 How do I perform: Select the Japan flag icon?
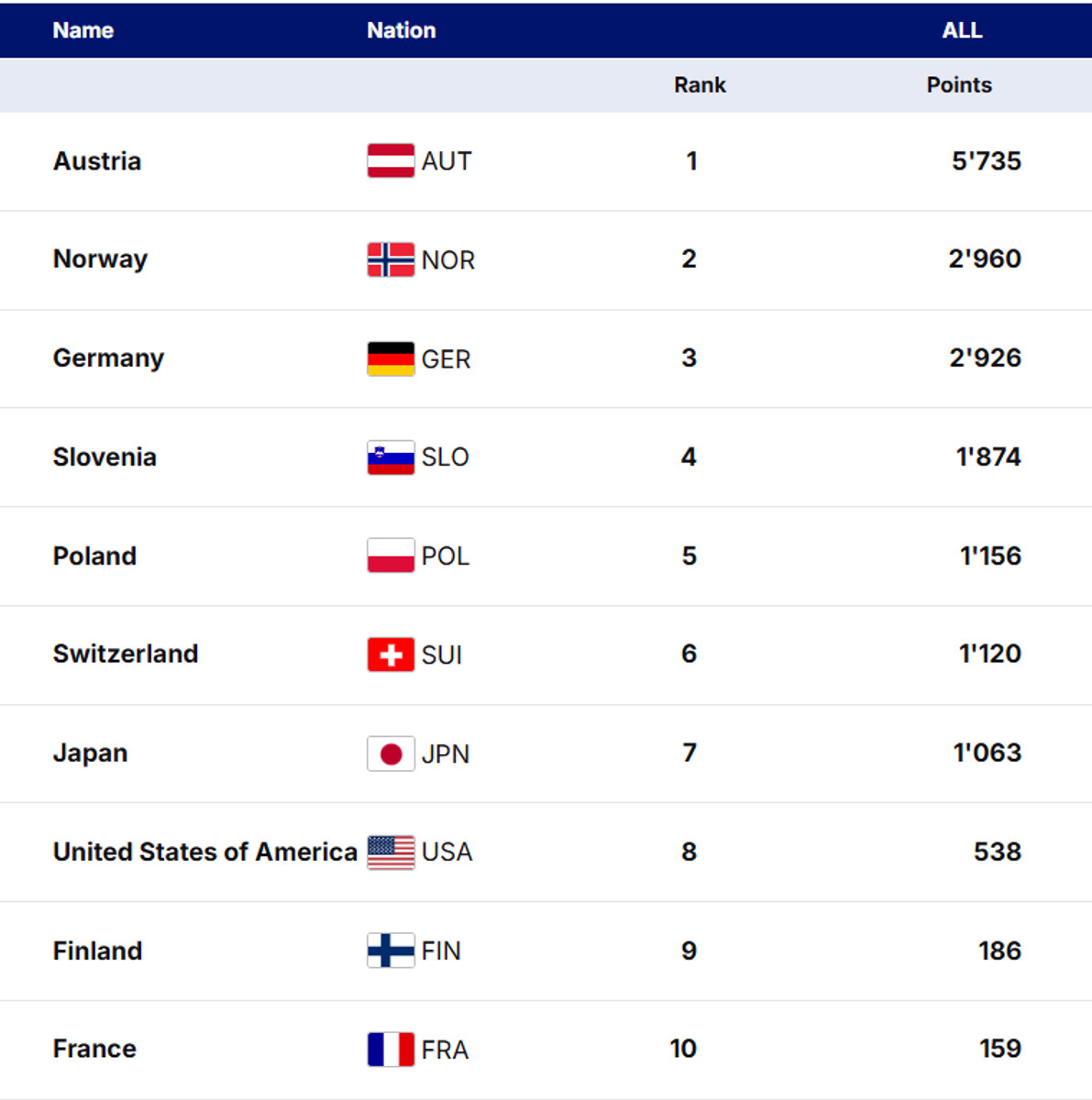click(391, 753)
